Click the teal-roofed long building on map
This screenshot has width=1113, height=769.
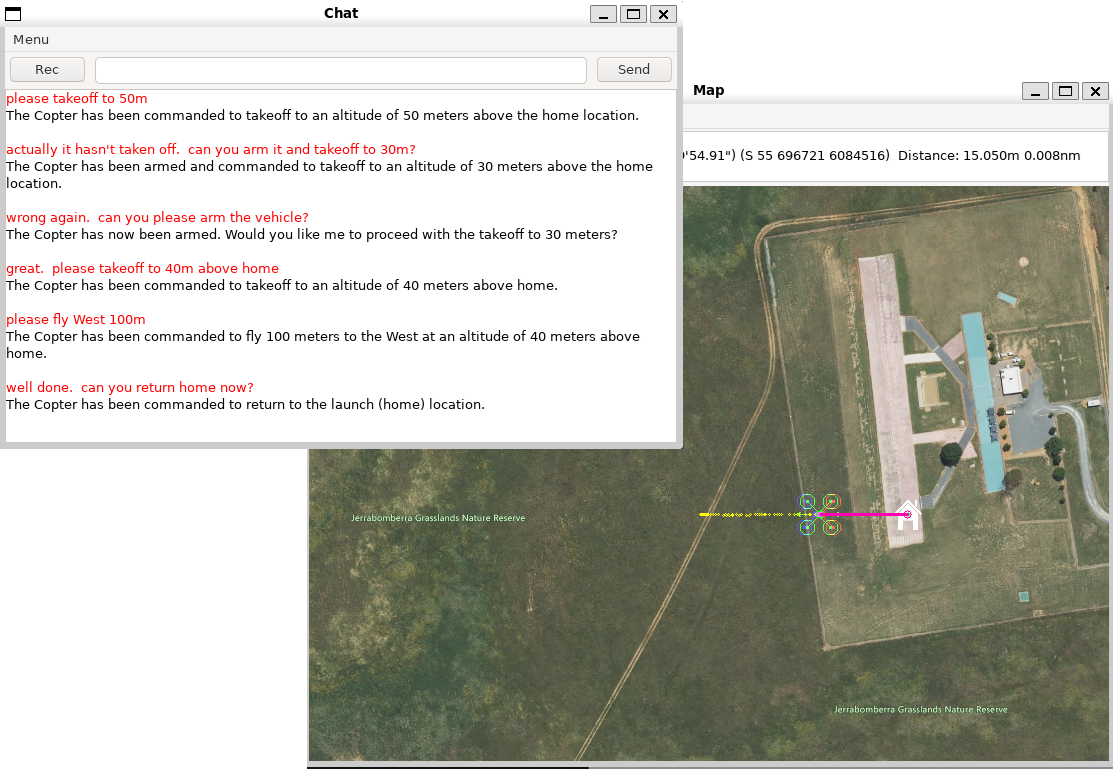point(979,400)
